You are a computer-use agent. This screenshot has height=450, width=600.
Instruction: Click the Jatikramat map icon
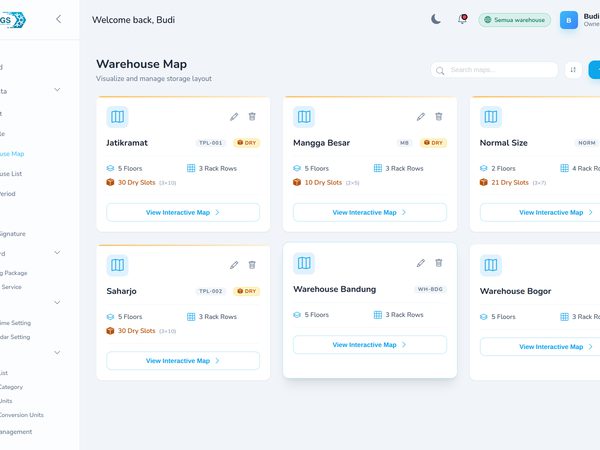(117, 117)
